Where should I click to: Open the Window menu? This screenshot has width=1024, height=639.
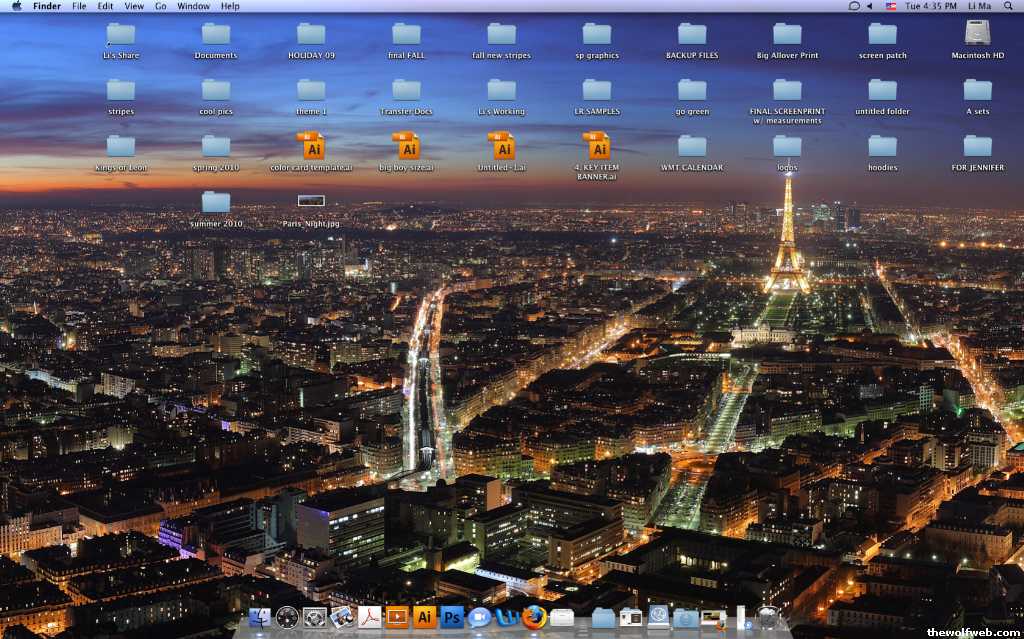point(193,6)
